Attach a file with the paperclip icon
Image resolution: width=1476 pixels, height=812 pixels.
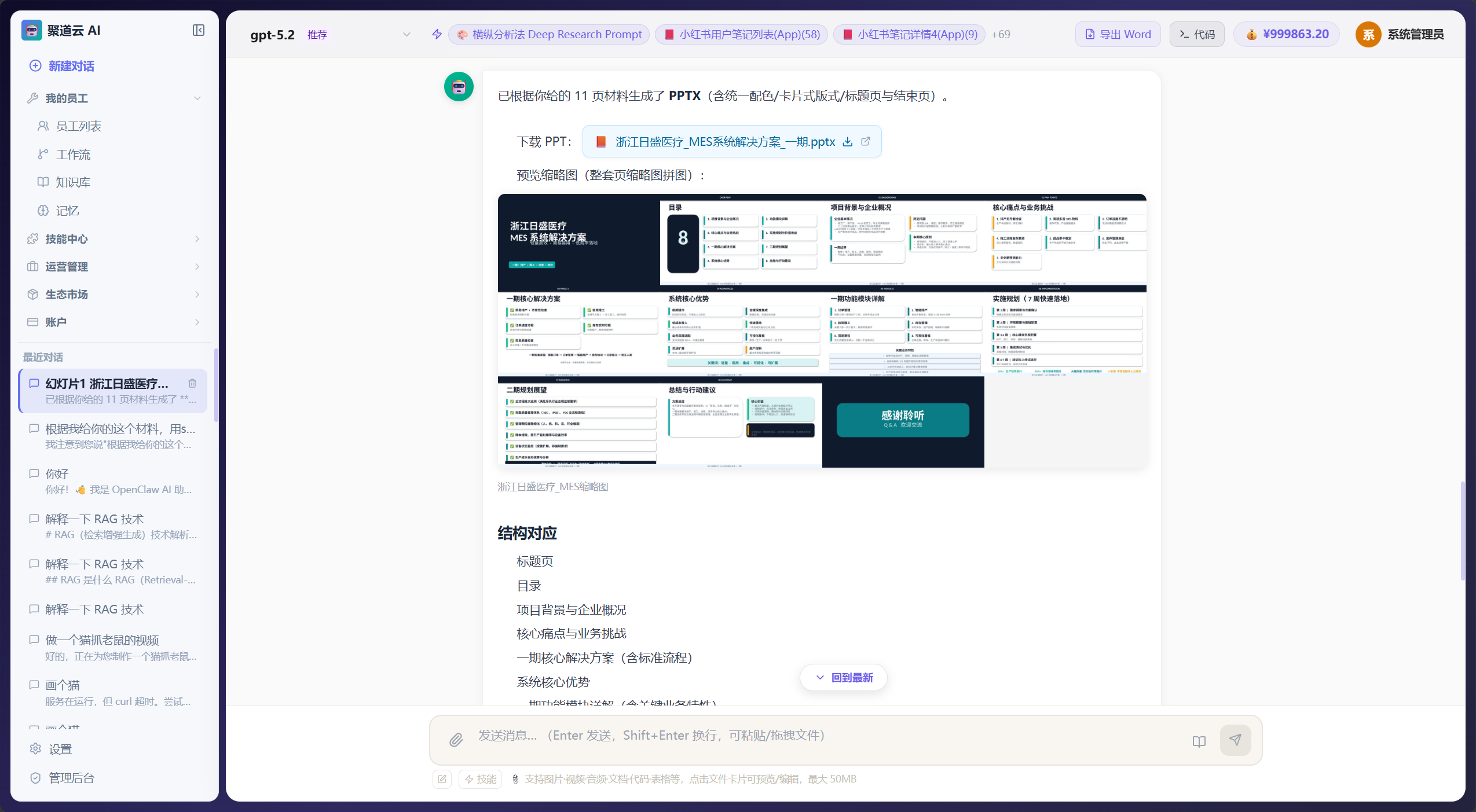(457, 739)
